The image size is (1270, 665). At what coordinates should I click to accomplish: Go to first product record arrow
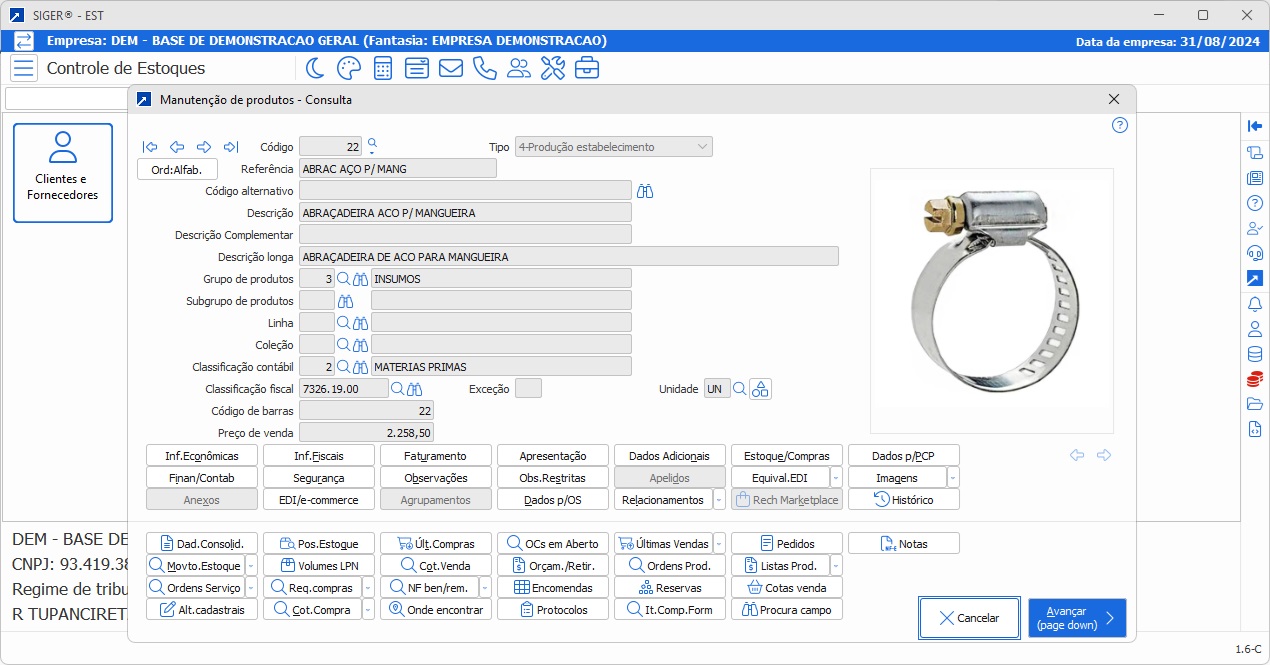(x=150, y=146)
